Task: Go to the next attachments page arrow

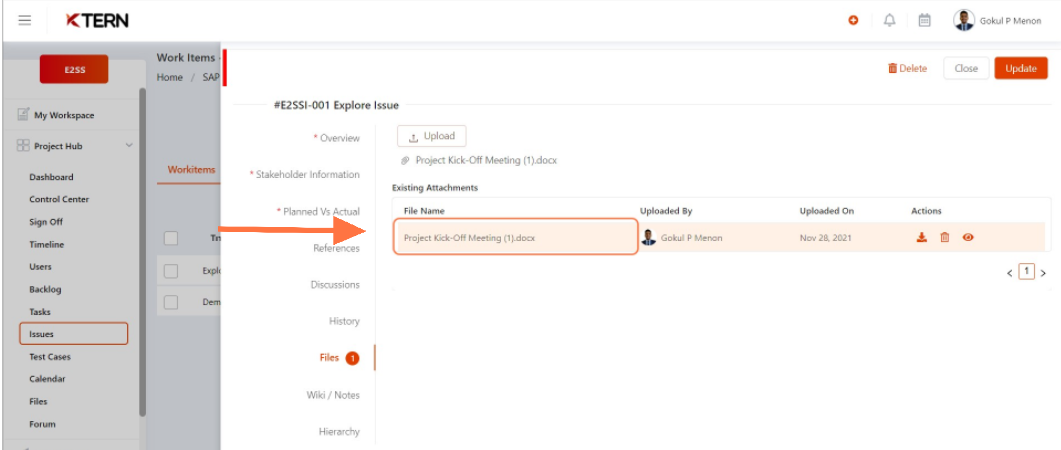Action: pyautogui.click(x=1043, y=273)
